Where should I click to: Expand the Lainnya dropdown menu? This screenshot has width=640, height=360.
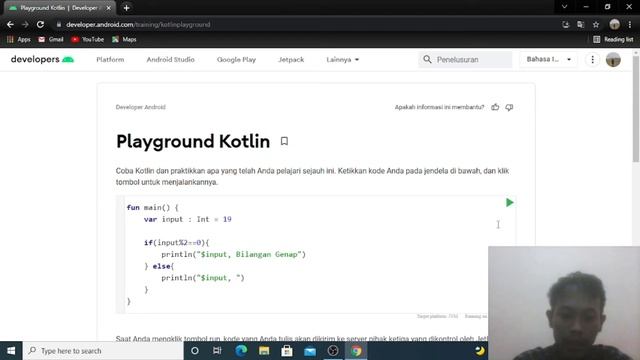[x=342, y=60]
